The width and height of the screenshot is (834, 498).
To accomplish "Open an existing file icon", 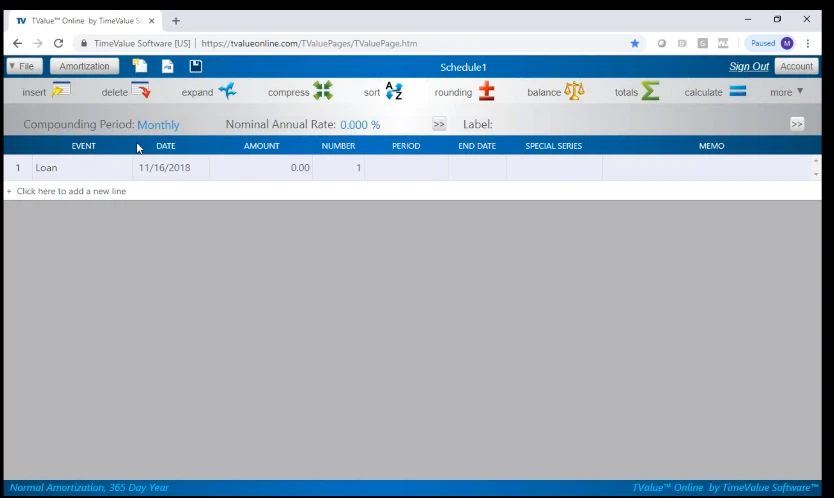I will (168, 67).
